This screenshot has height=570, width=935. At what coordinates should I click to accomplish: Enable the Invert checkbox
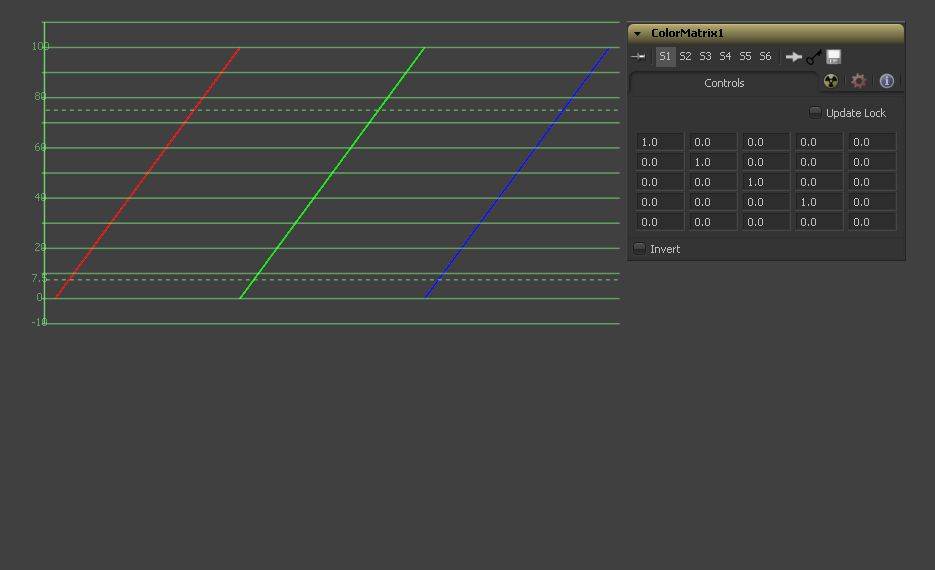pyautogui.click(x=639, y=249)
